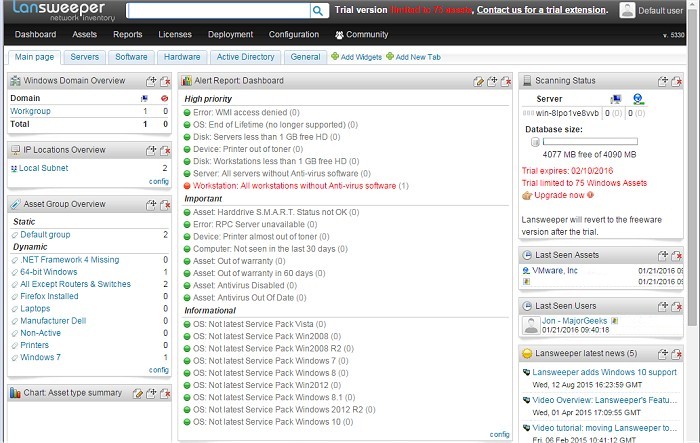Open the Configuration menu
This screenshot has height=443, width=700.
[294, 34]
